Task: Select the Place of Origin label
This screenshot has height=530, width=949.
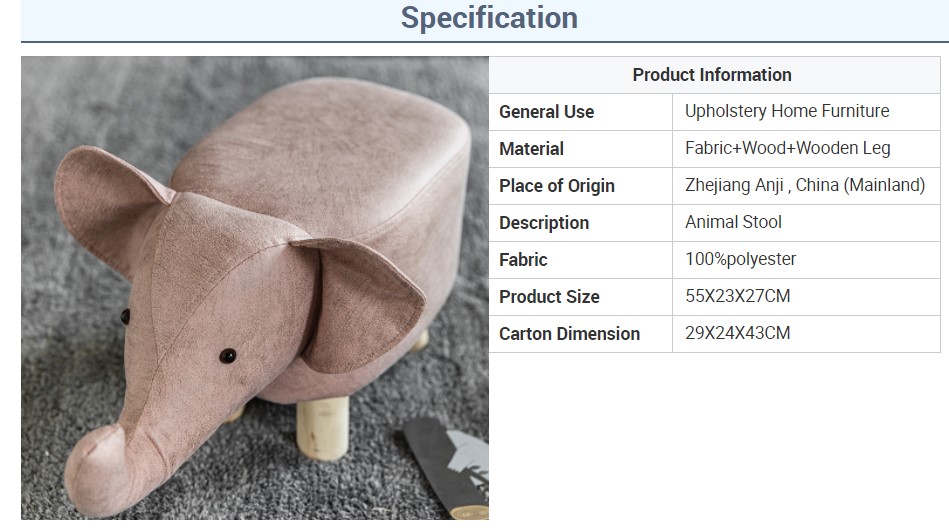Action: (557, 186)
